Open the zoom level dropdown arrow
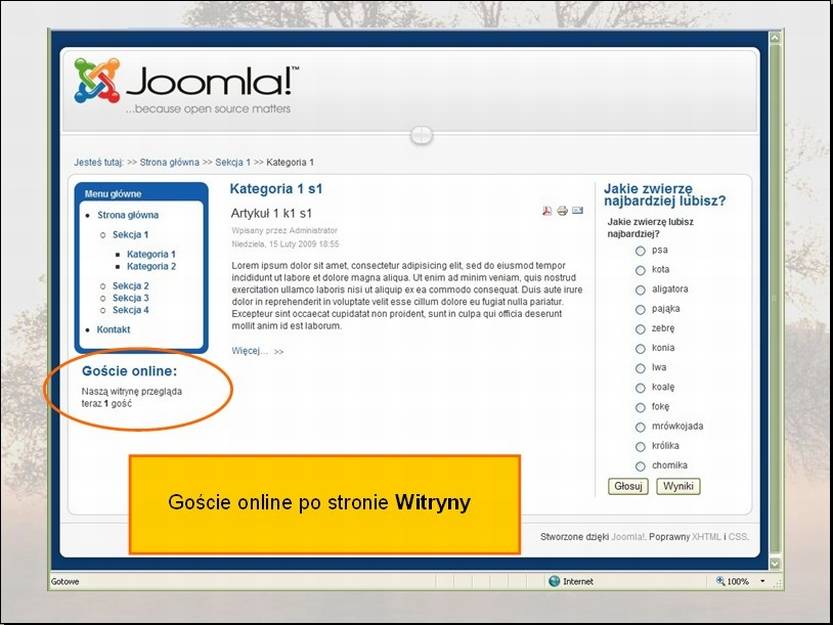Image resolution: width=833 pixels, height=625 pixels. click(x=763, y=581)
